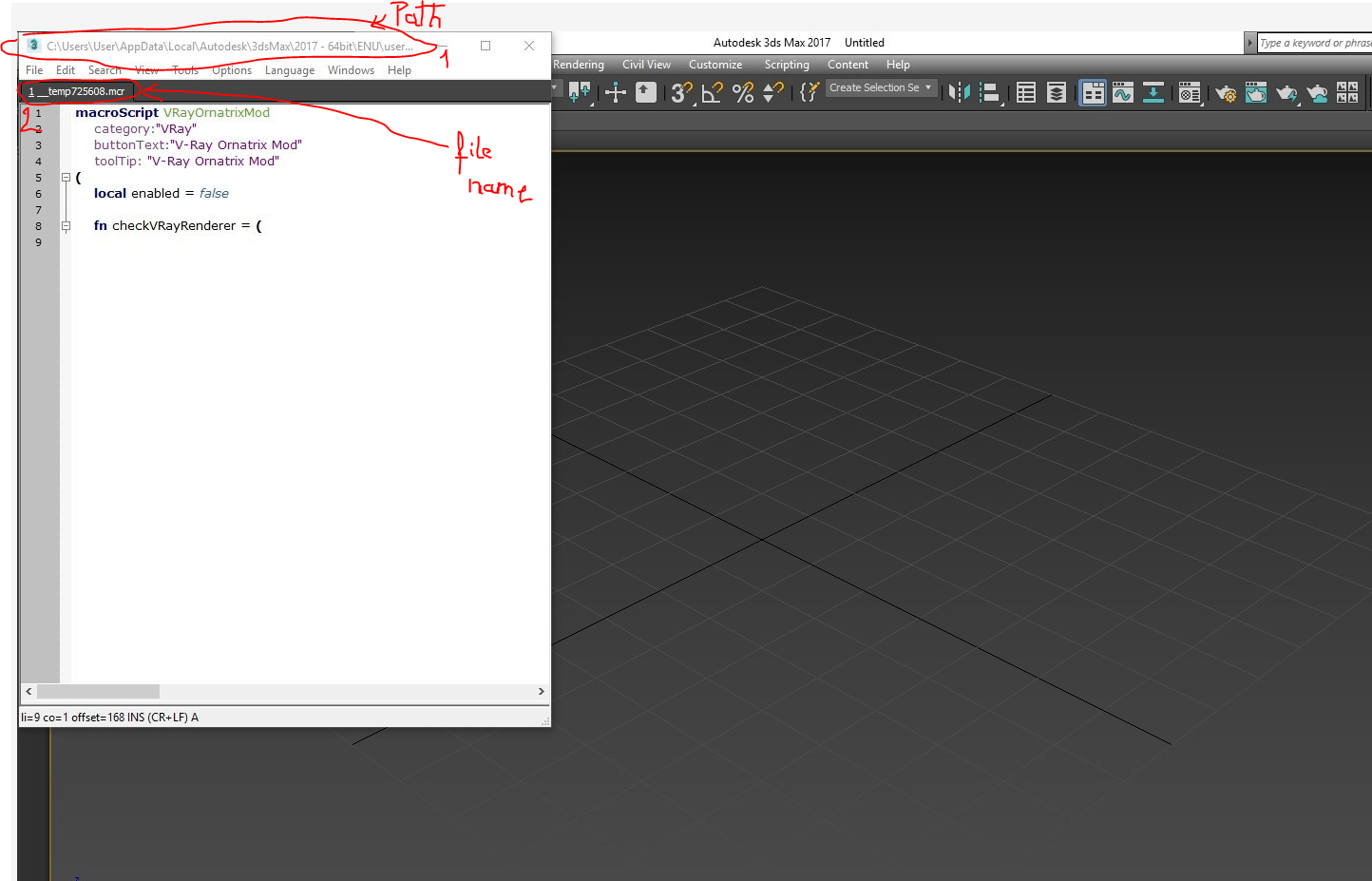
Task: Activate Select and Manipulate tool
Action: pyautogui.click(x=616, y=92)
